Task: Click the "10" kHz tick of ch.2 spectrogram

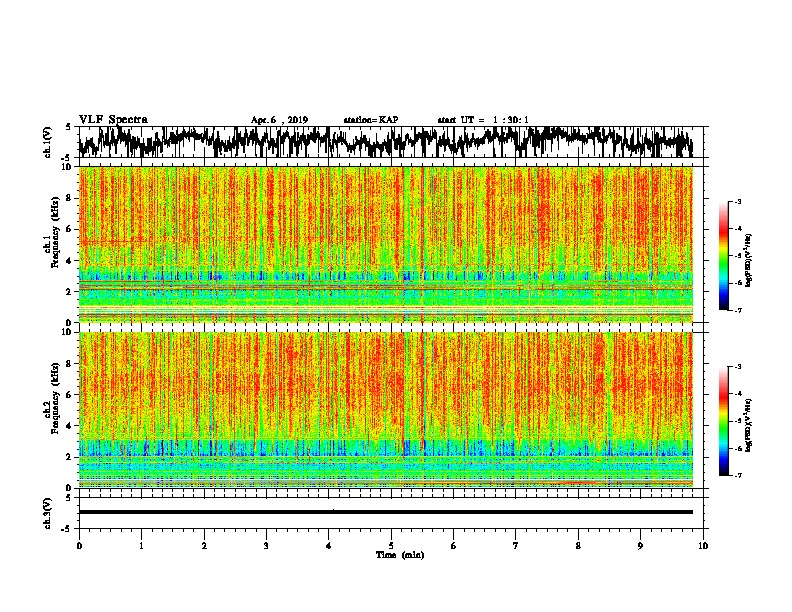Action: [x=68, y=332]
